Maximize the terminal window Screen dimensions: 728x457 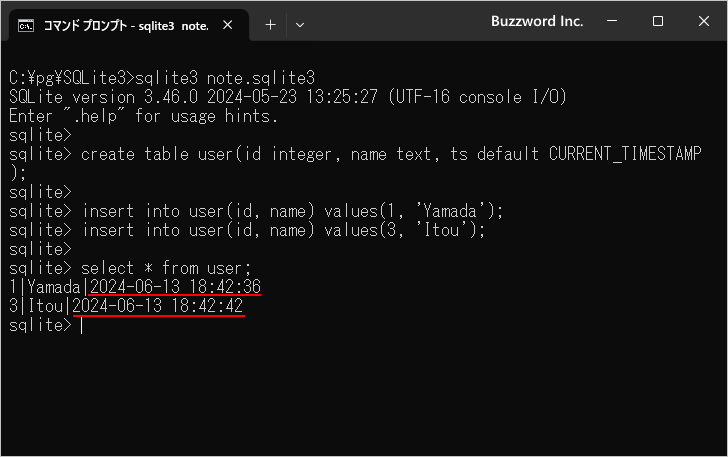coord(657,21)
